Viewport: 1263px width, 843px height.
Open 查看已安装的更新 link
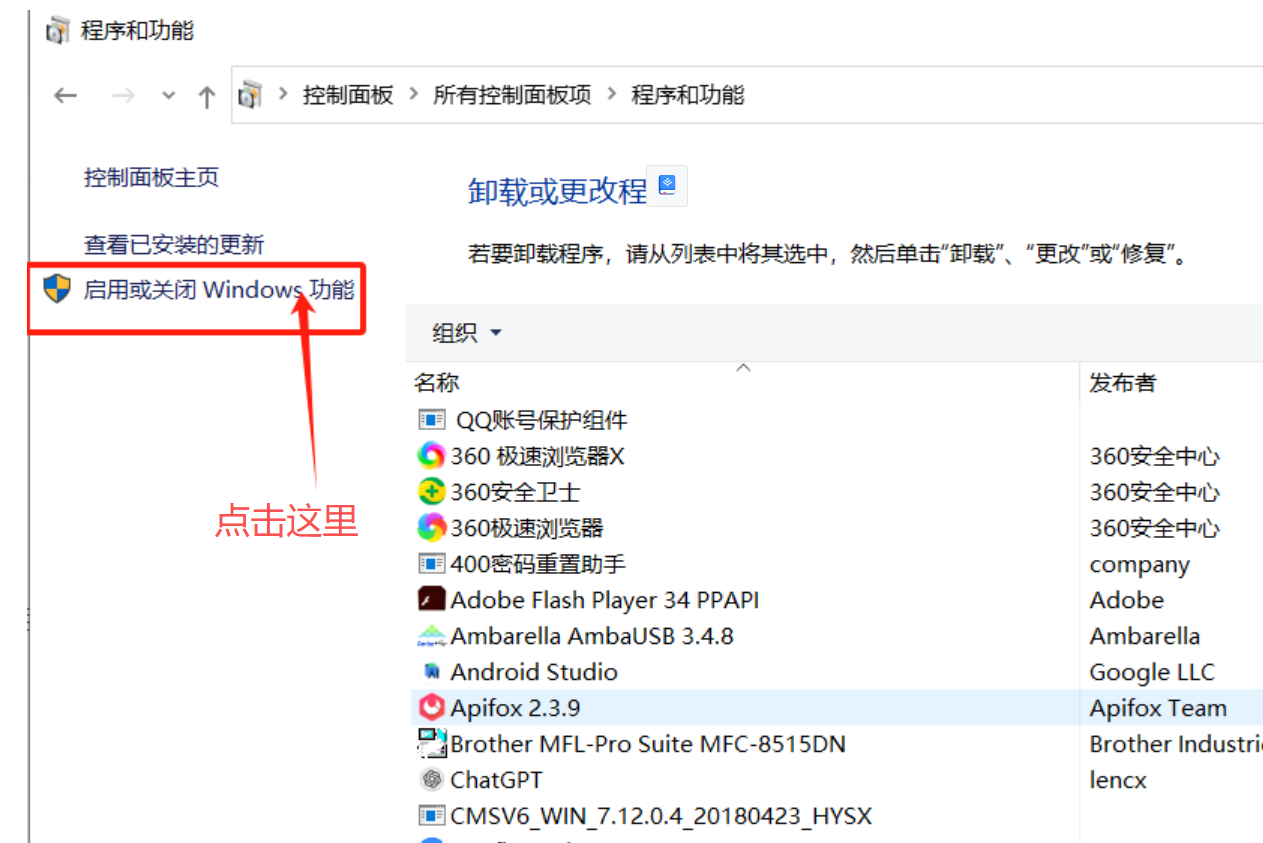click(174, 244)
